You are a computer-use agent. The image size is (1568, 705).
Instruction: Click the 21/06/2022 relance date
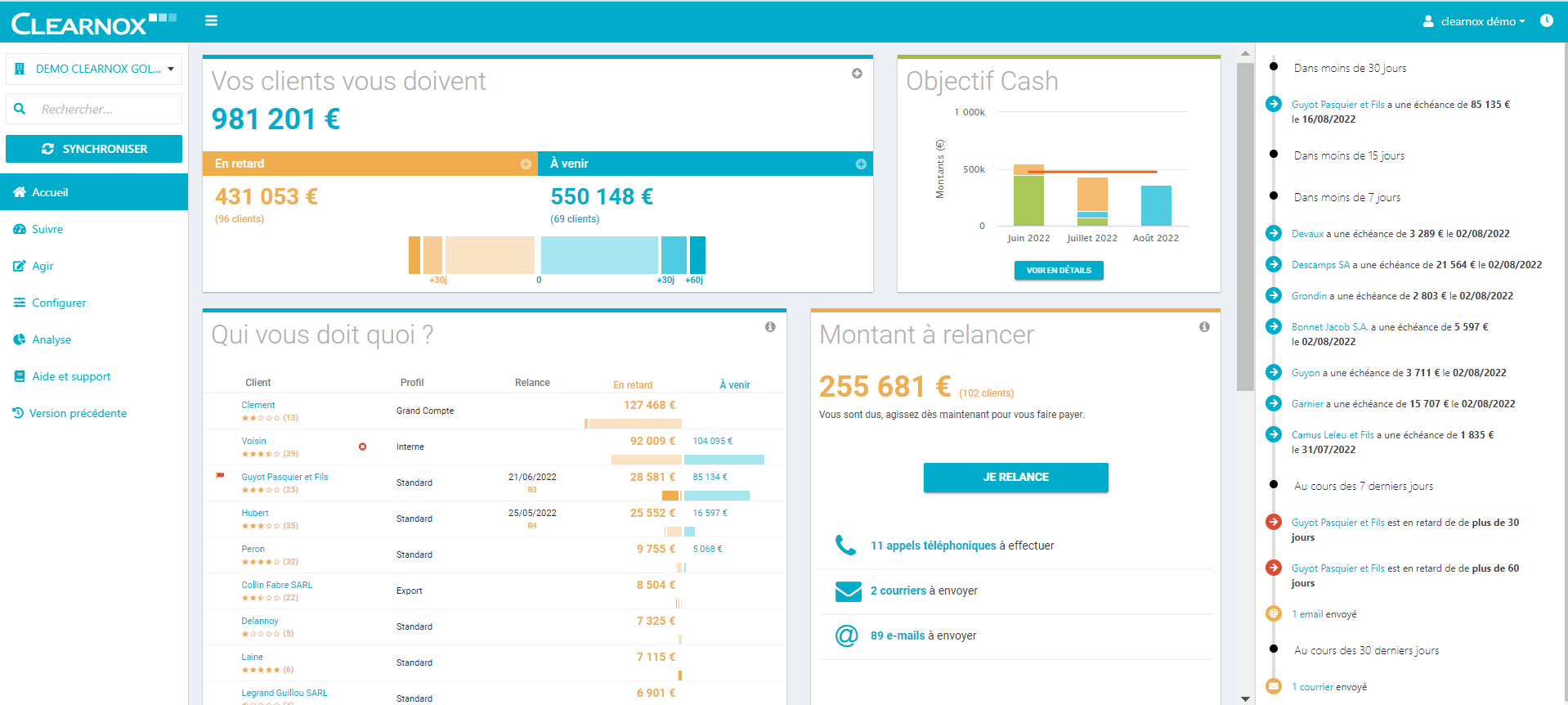click(532, 477)
